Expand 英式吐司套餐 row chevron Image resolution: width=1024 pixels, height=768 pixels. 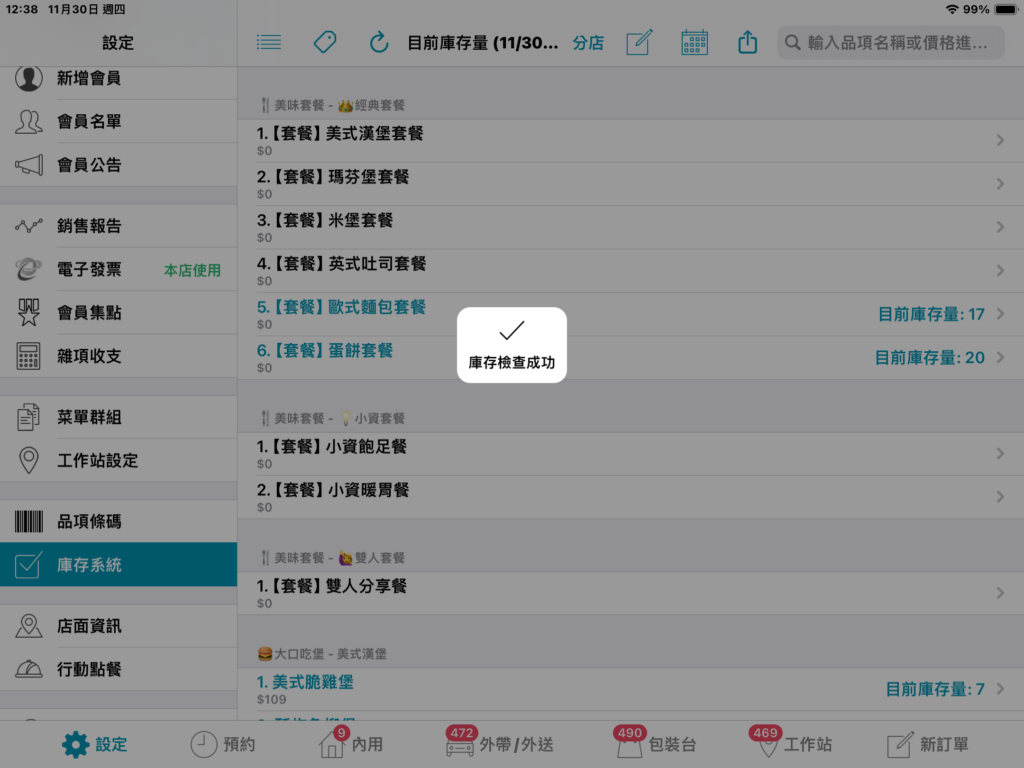click(x=1000, y=270)
